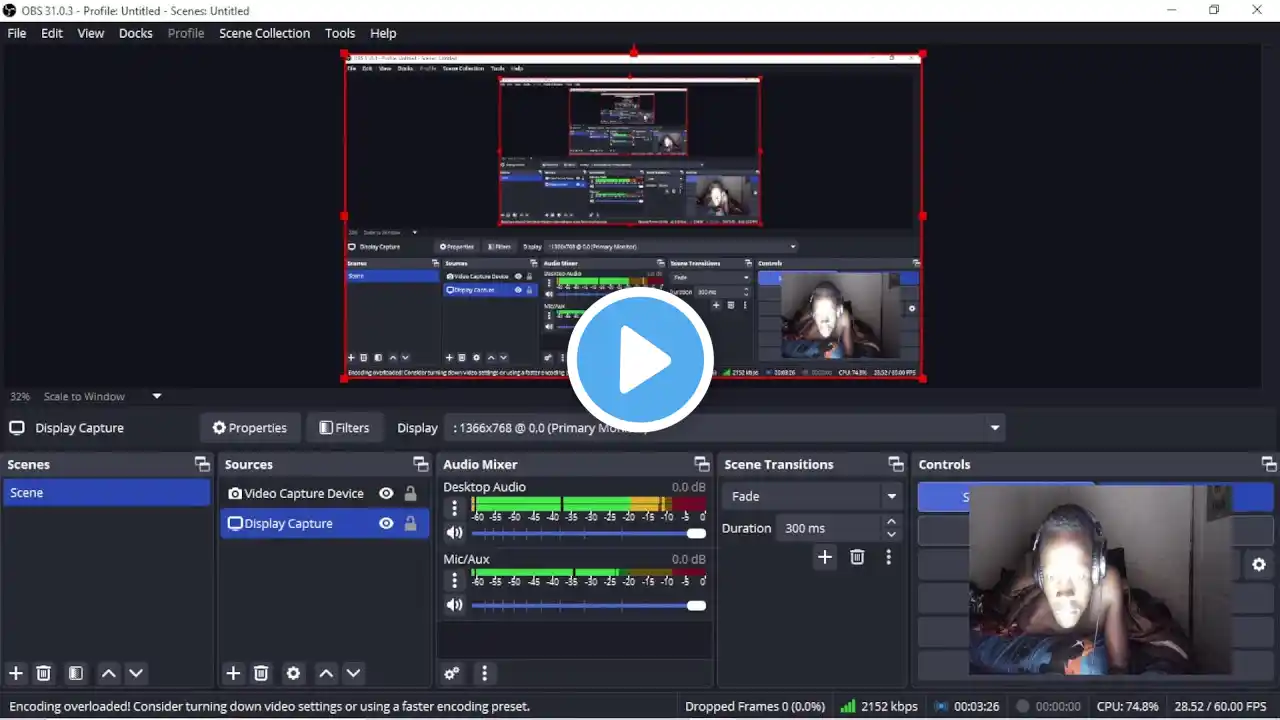The height and width of the screenshot is (720, 1280).
Task: Open advanced audio properties gears icon
Action: click(x=452, y=674)
